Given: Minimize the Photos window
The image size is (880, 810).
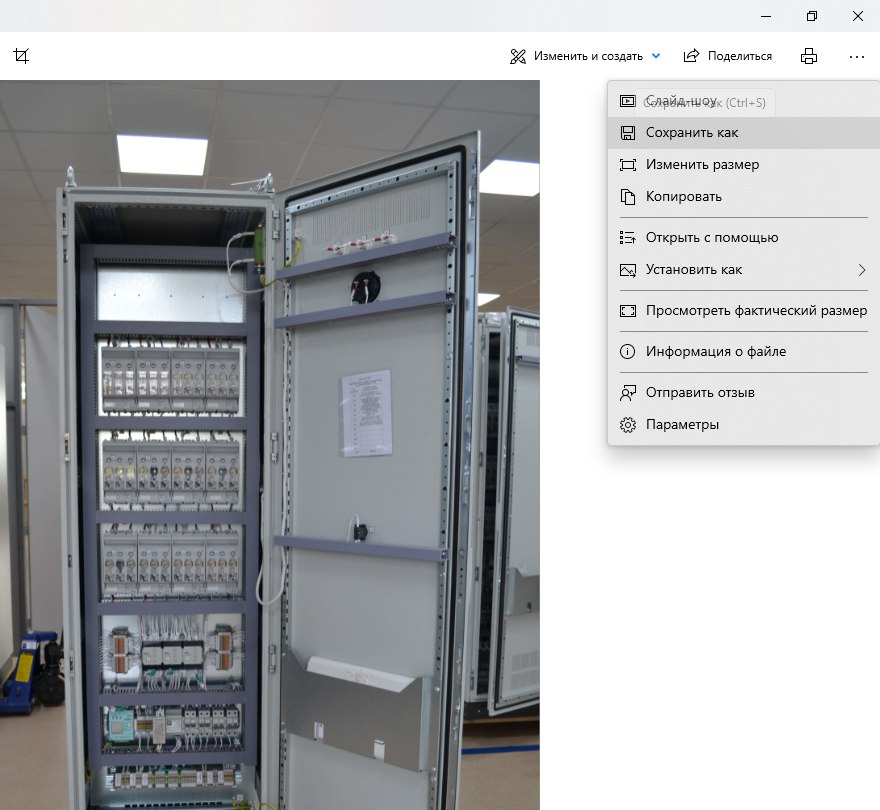Looking at the screenshot, I should point(766,16).
